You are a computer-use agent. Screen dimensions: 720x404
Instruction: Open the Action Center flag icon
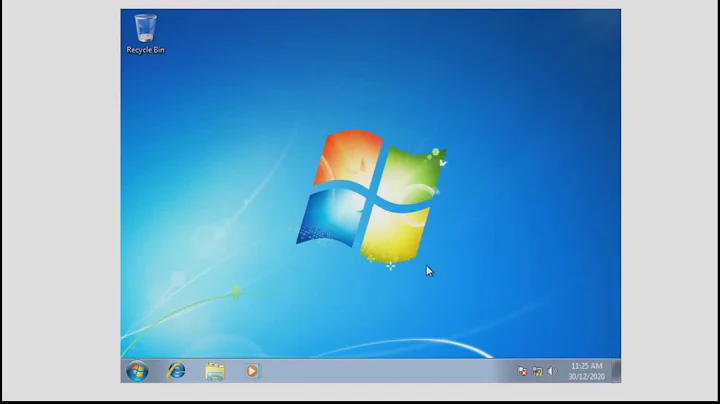point(522,371)
